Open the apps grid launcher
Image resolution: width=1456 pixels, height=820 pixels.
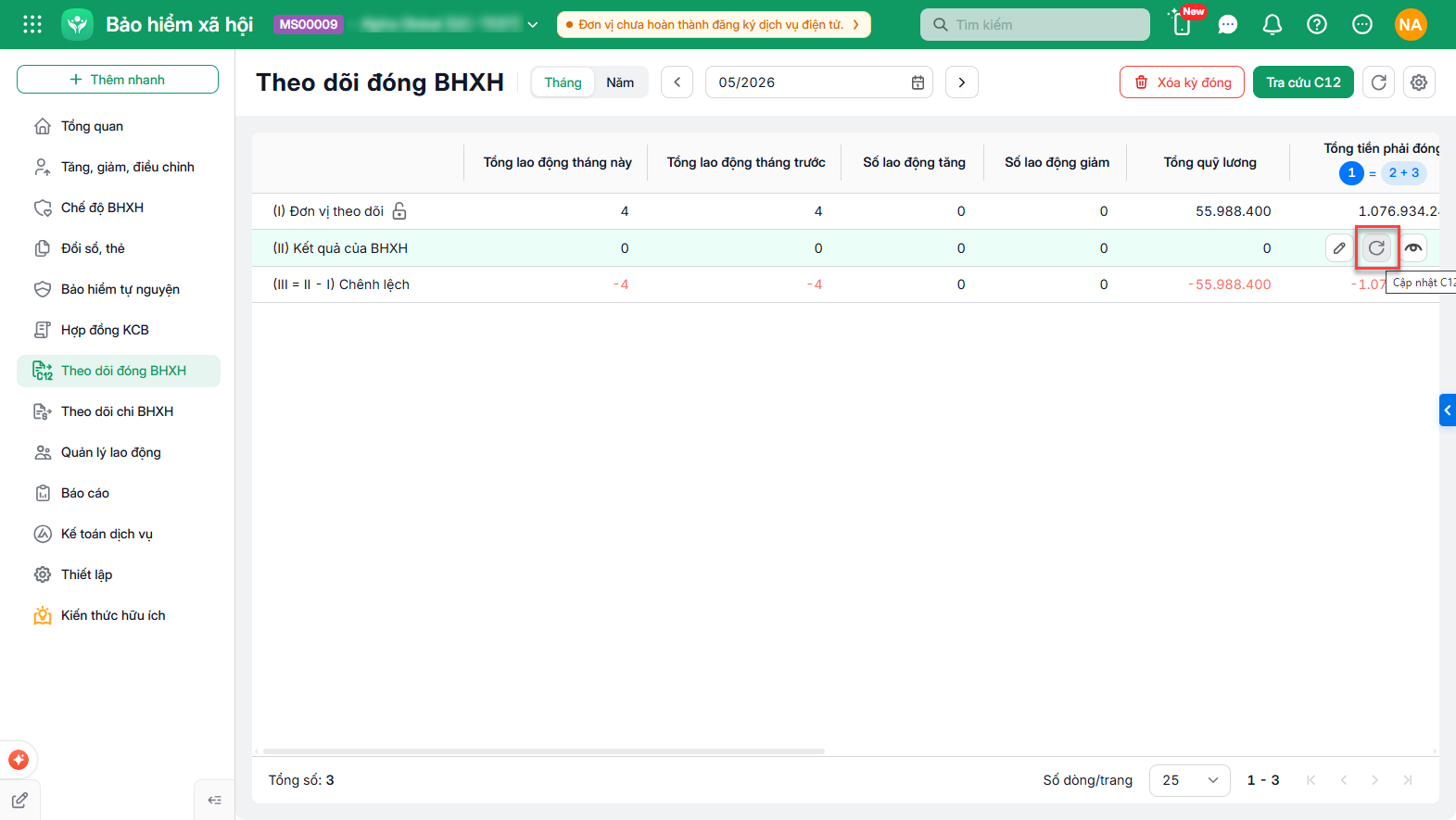pos(32,24)
